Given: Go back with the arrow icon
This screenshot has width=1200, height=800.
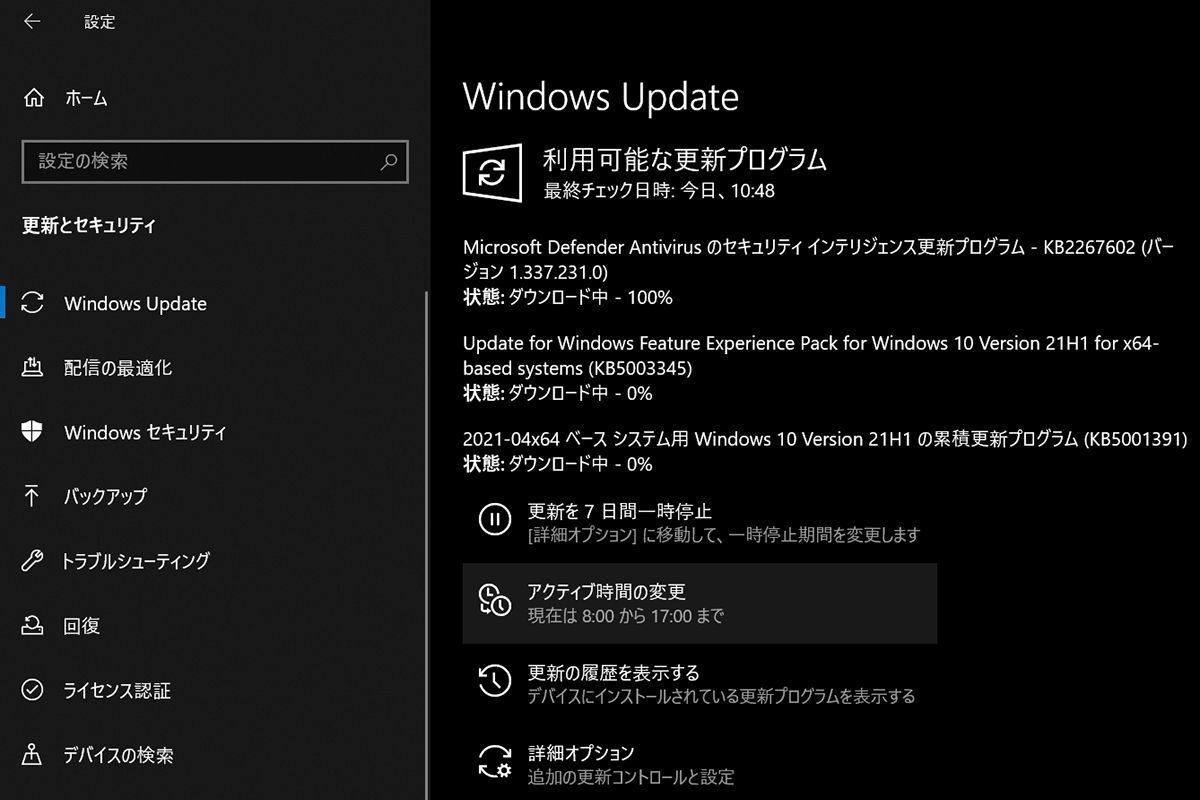Looking at the screenshot, I should click(32, 21).
